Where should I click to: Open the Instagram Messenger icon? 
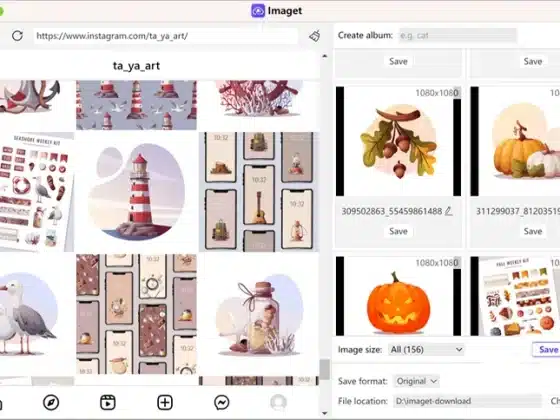[x=221, y=402]
